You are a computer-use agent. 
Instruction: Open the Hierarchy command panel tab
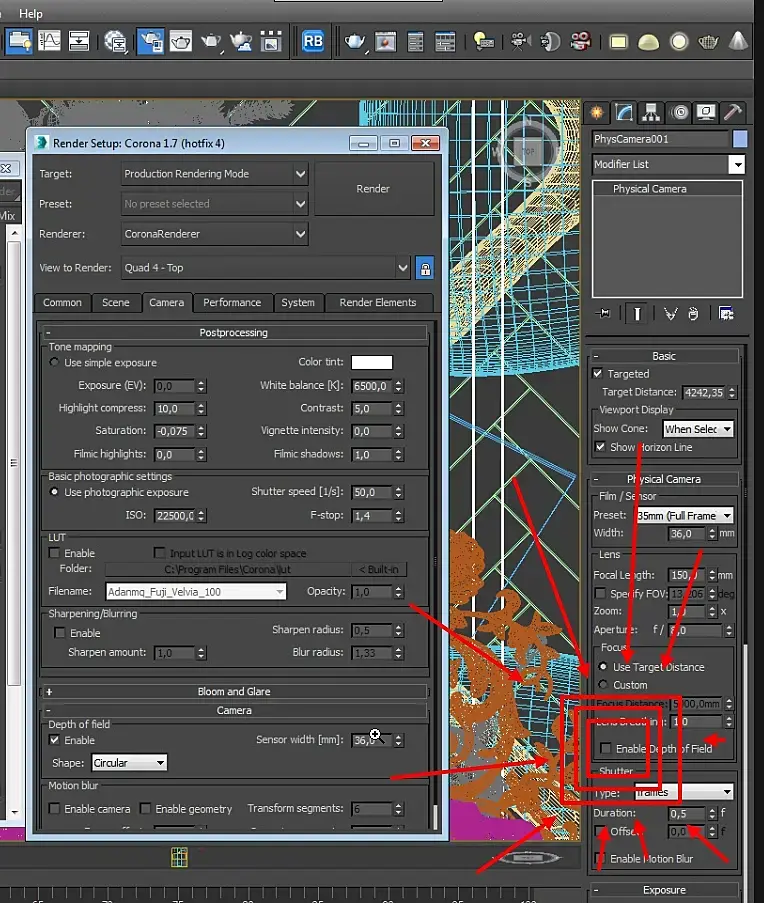tap(651, 112)
